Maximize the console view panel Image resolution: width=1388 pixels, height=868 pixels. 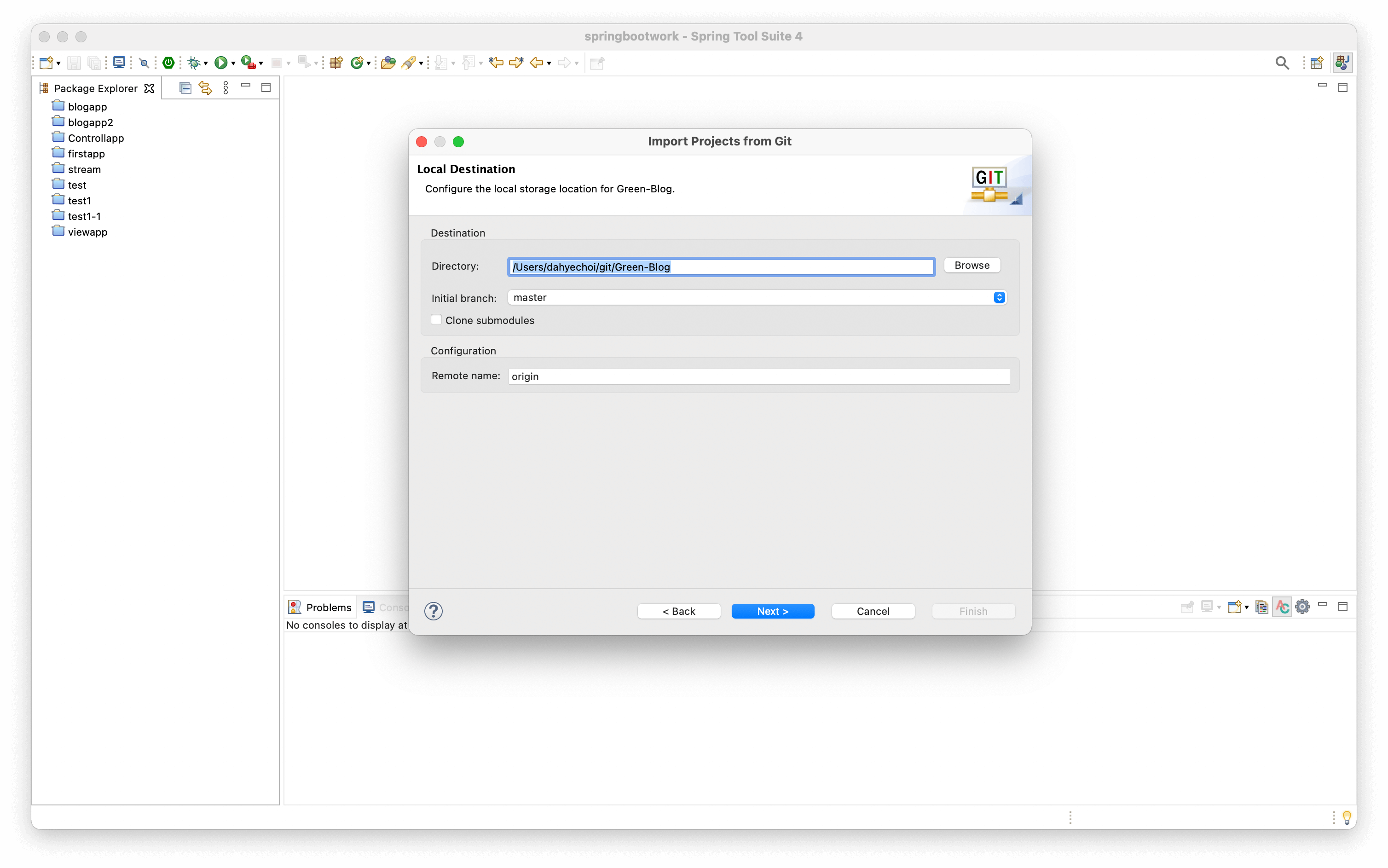(1342, 607)
